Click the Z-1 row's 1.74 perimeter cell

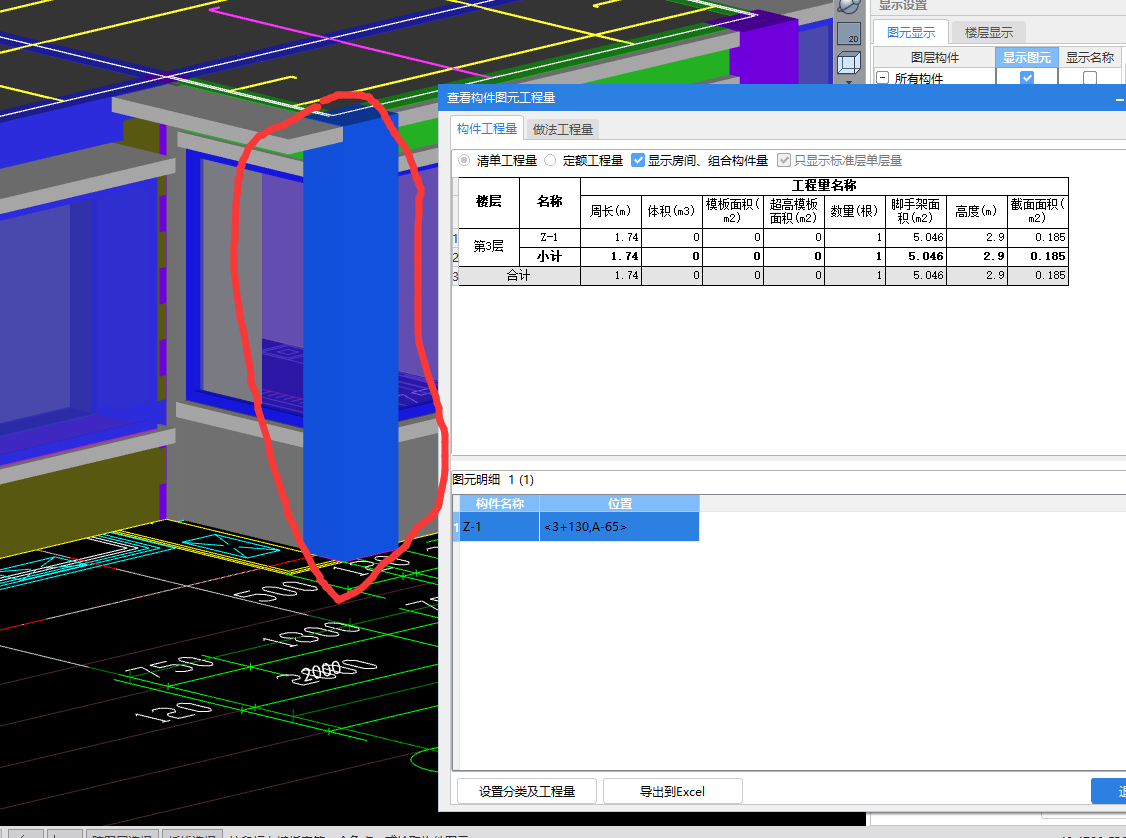[610, 237]
